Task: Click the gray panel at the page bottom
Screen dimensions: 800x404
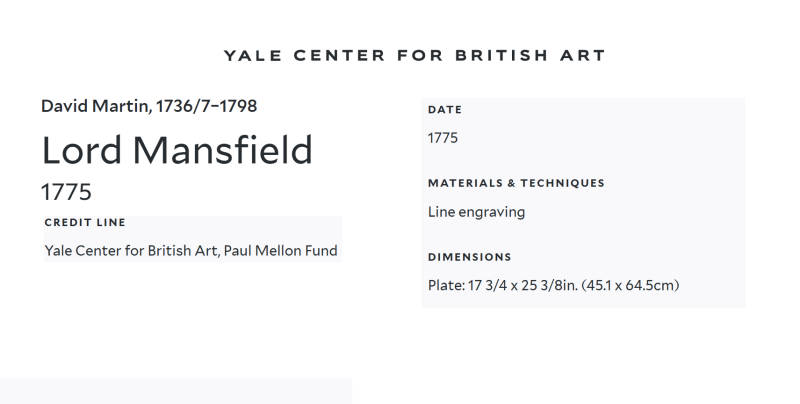Action: pyautogui.click(x=176, y=391)
